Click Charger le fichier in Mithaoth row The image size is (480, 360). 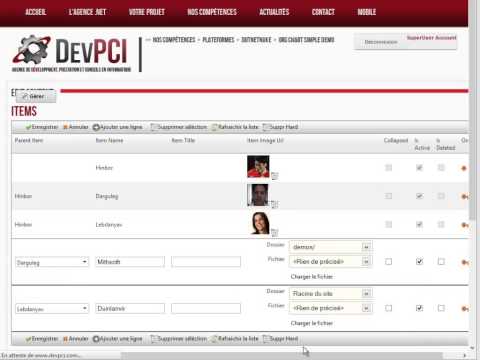[312, 277]
